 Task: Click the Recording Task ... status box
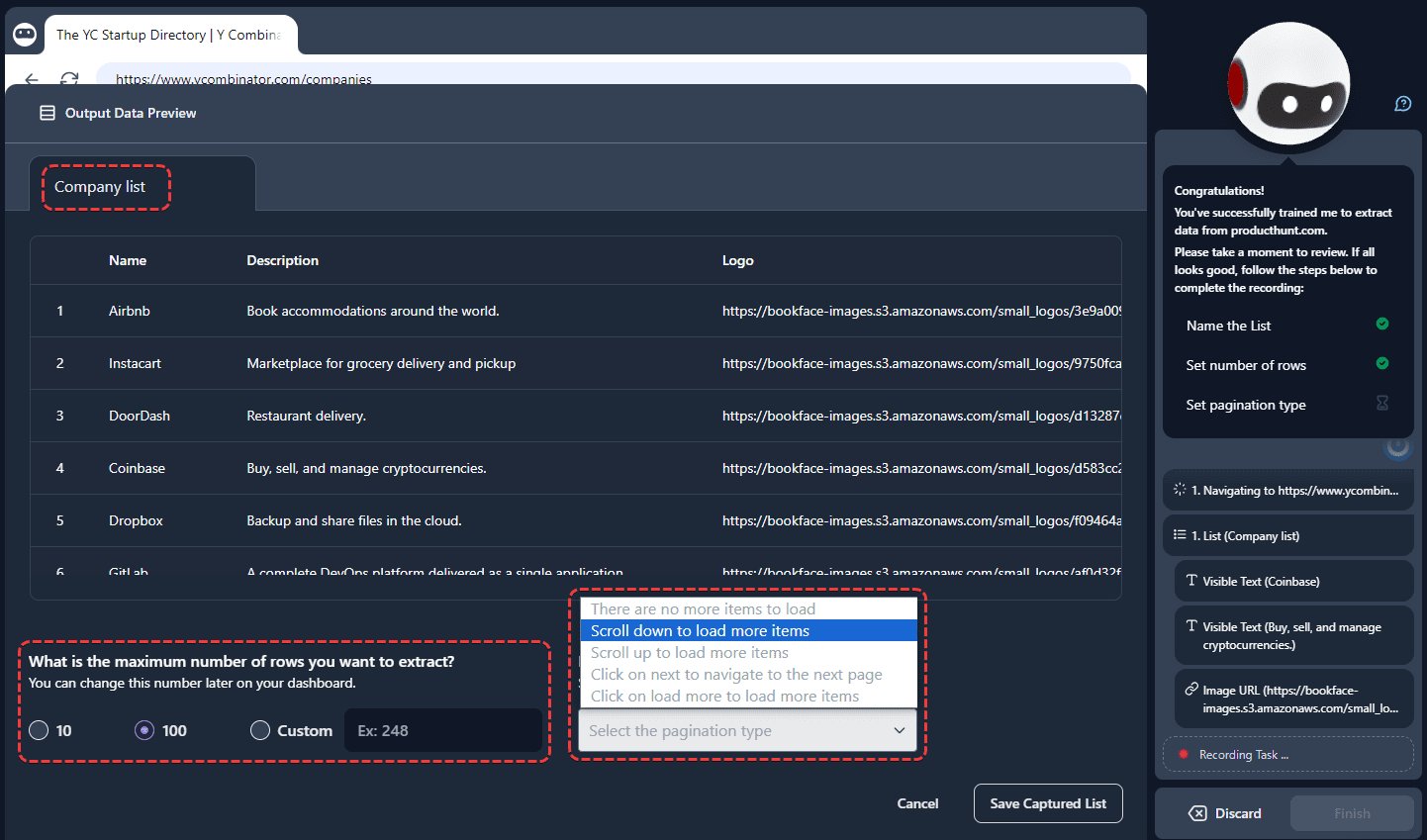coord(1287,754)
